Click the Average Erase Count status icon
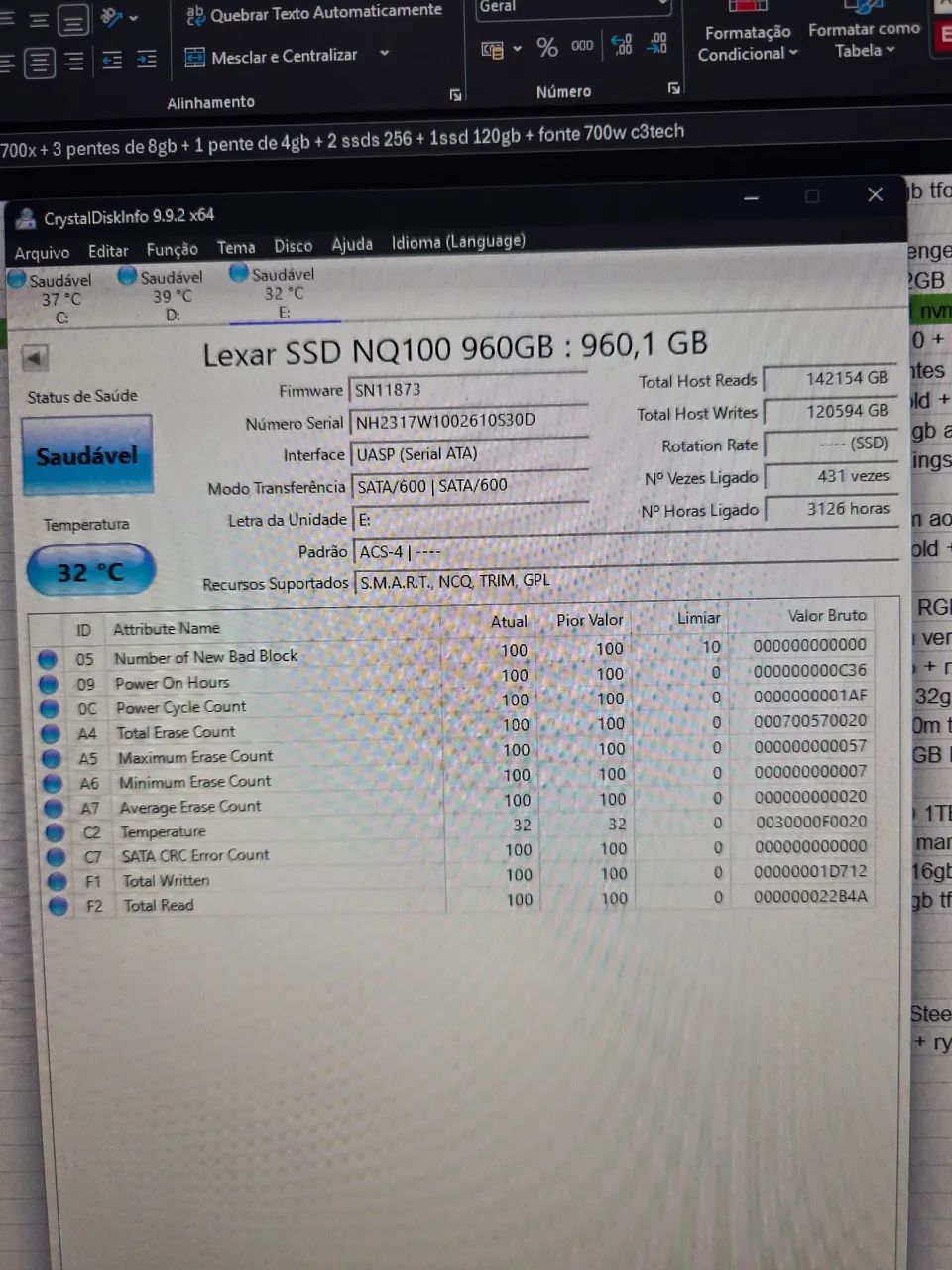This screenshot has height=1270, width=952. 55,809
